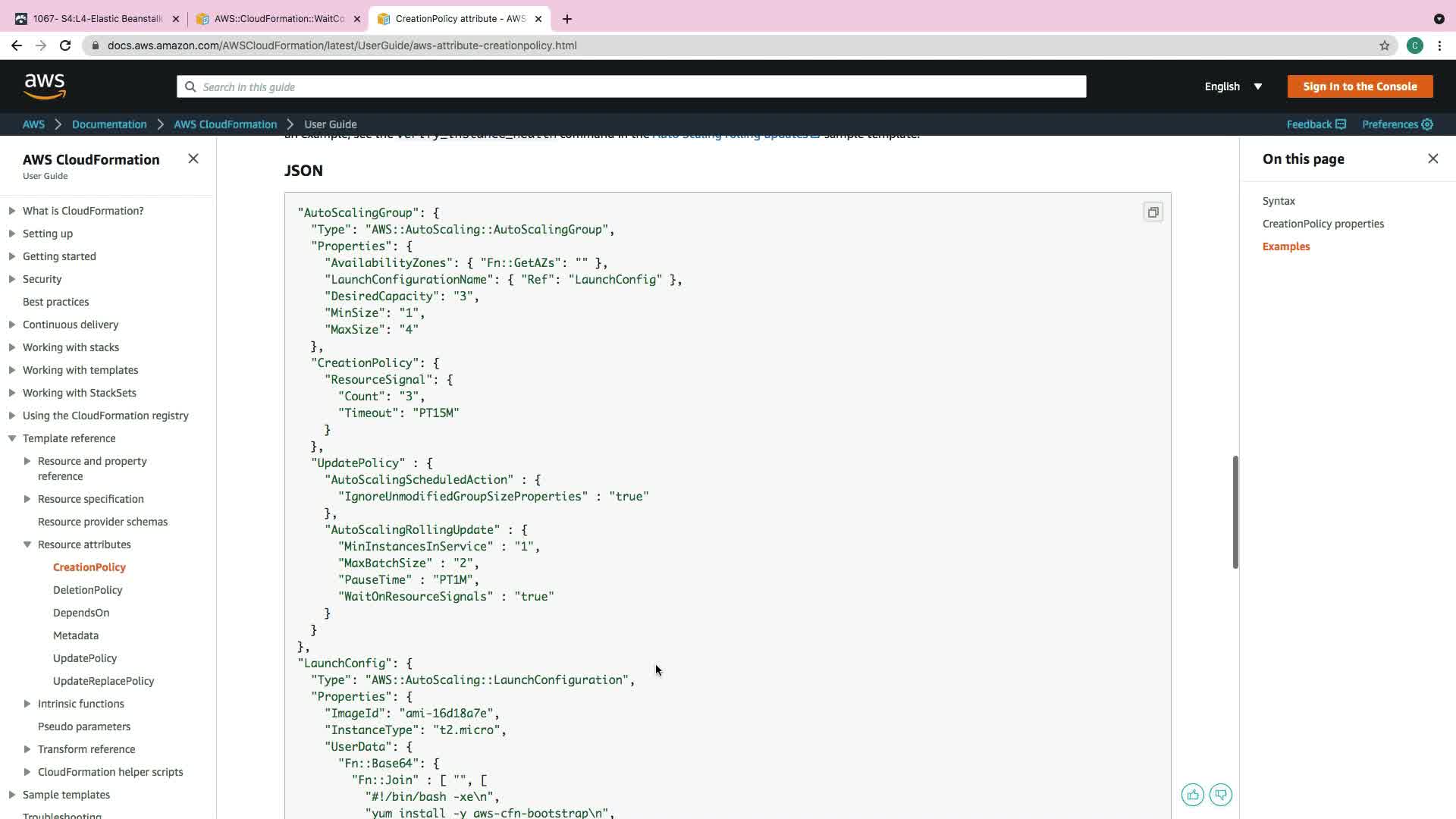Copy the JSON code sample
Viewport: 1456px width, 819px height.
point(1153,212)
